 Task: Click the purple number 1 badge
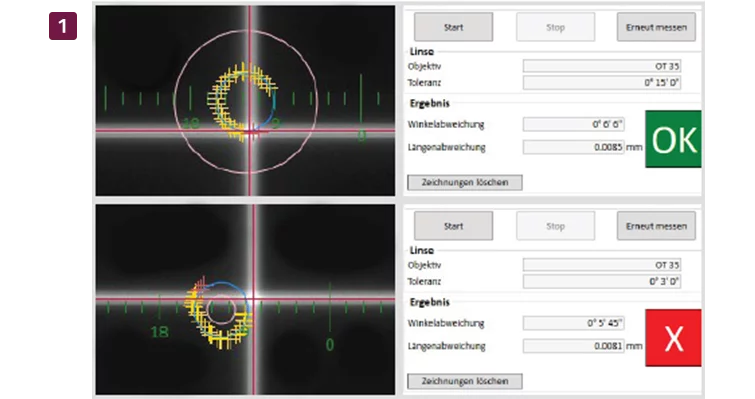63,26
